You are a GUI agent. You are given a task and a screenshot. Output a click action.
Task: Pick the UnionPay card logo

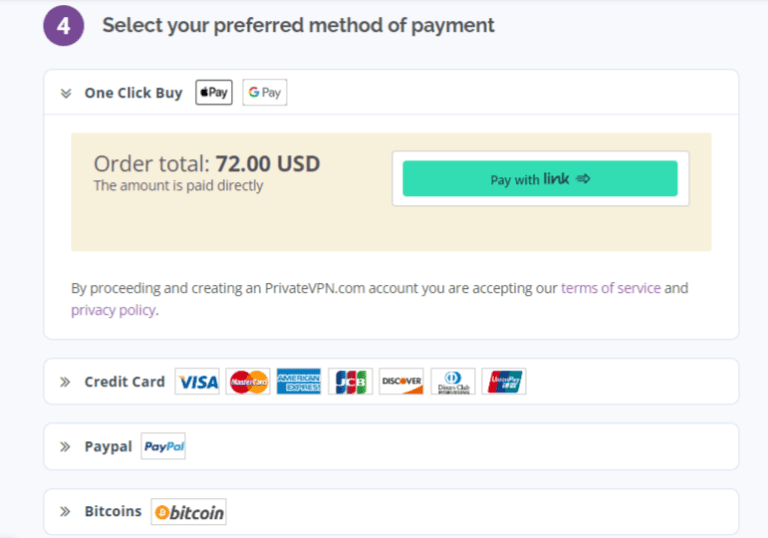[503, 382]
